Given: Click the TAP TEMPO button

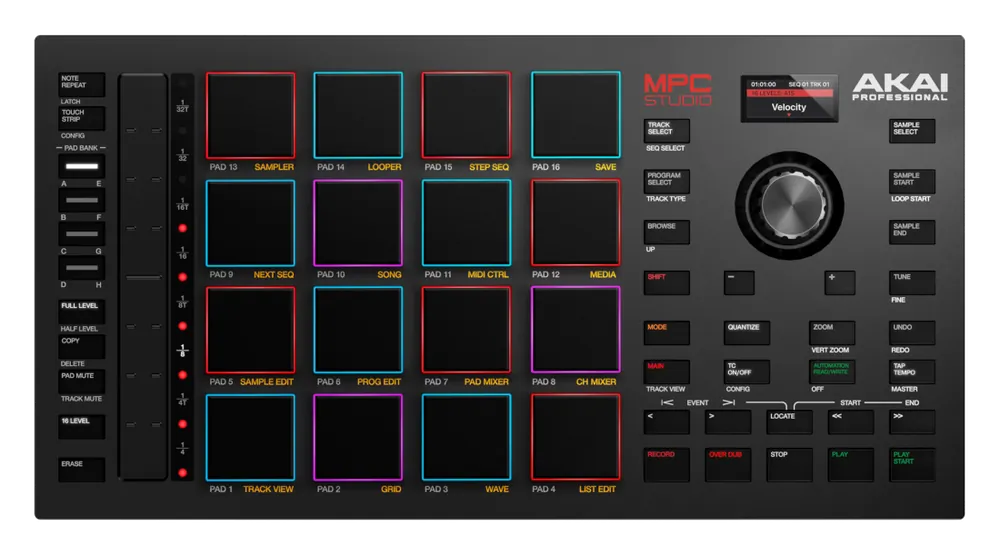Looking at the screenshot, I should (x=912, y=372).
